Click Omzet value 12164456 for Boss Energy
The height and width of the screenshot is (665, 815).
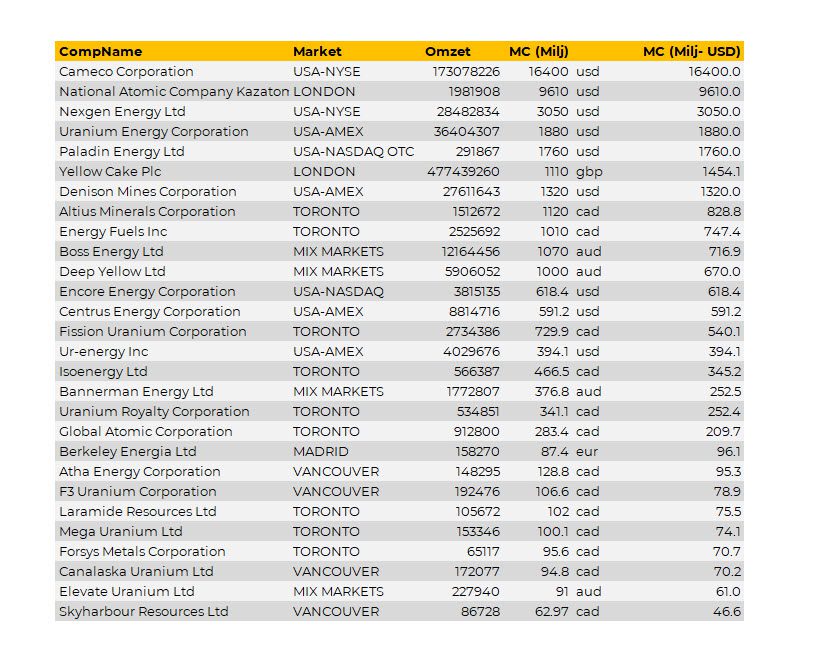click(470, 252)
